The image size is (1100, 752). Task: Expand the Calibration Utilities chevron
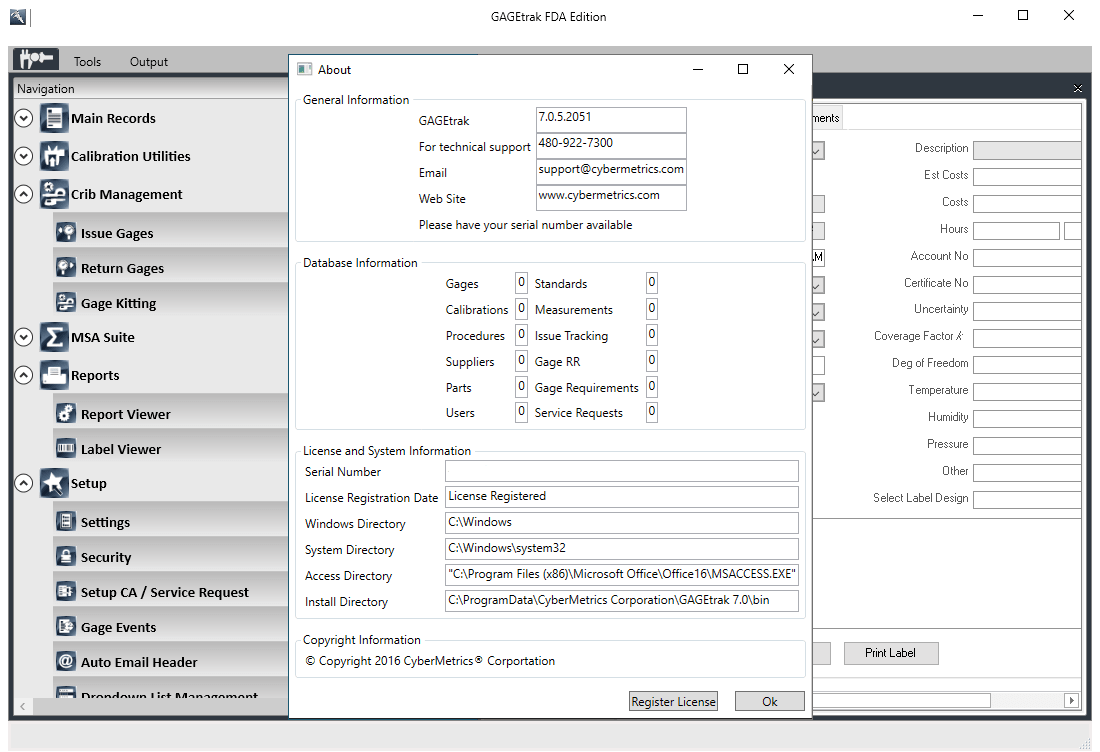[x=24, y=157]
